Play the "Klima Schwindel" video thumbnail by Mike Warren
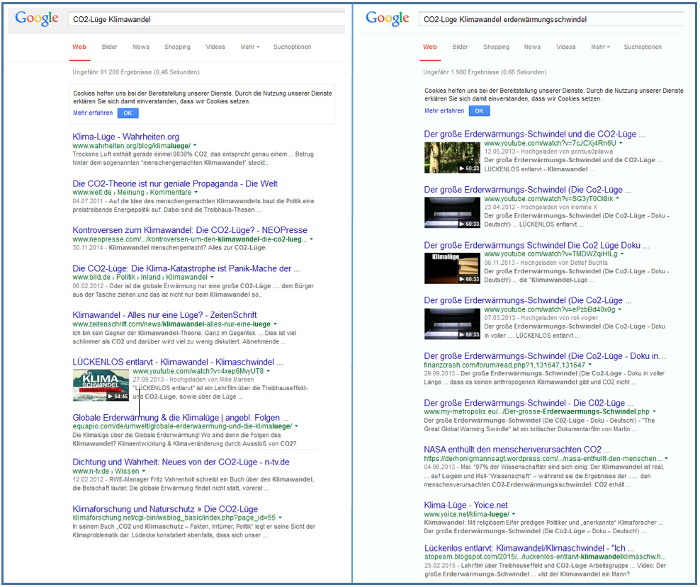The image size is (700, 587). pyautogui.click(x=99, y=384)
